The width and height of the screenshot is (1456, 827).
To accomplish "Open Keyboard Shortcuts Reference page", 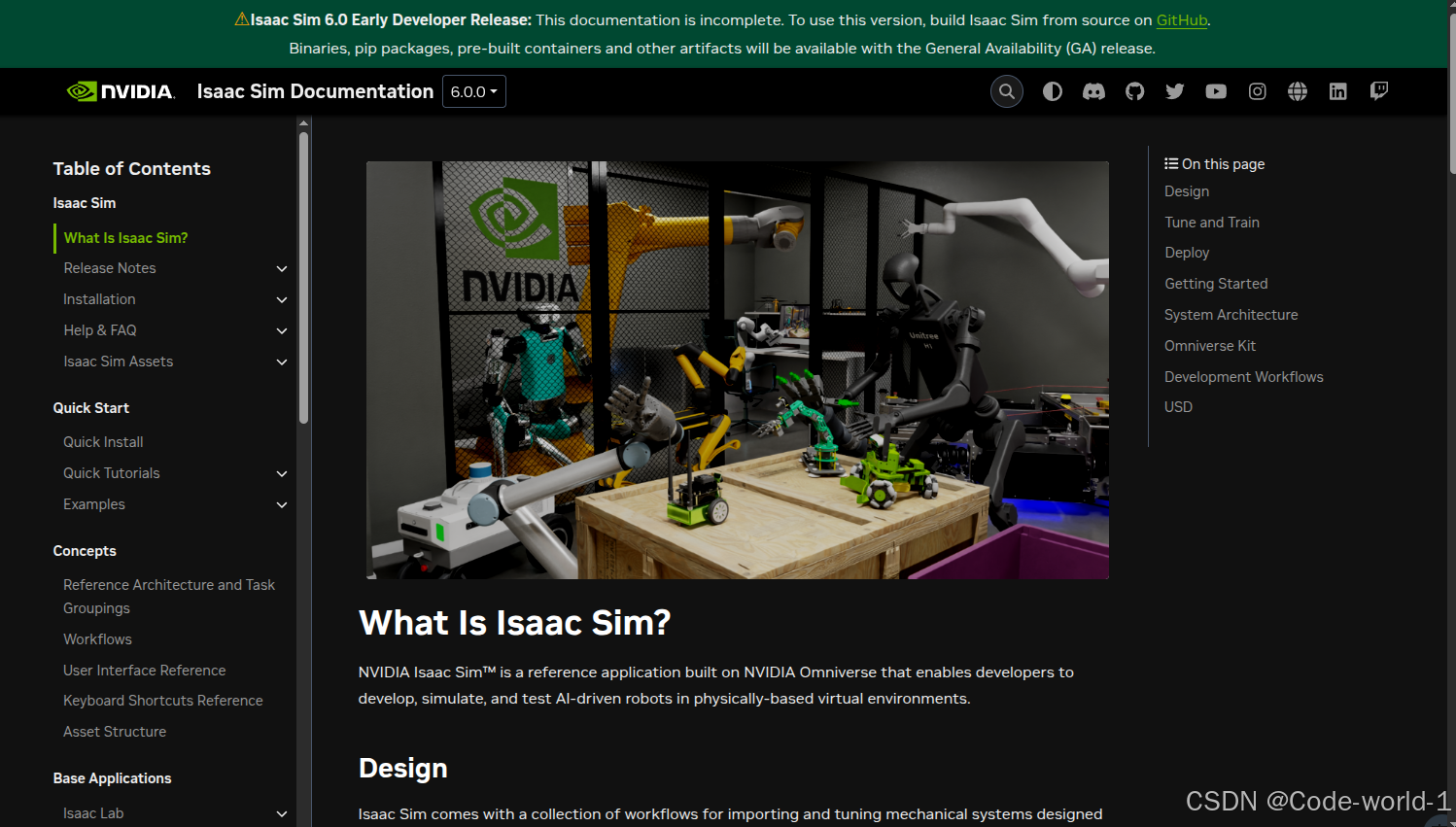I will click(163, 701).
